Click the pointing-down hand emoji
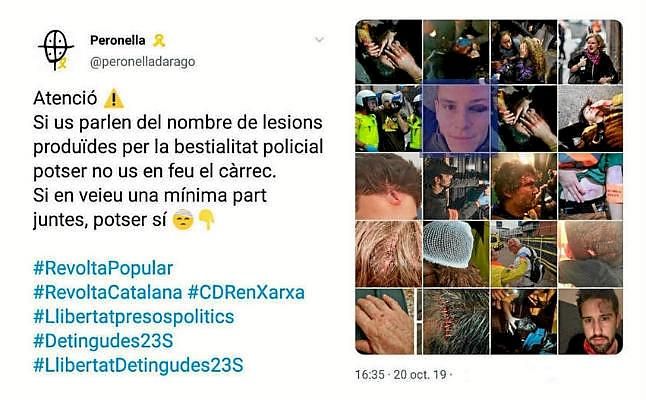 pos(207,220)
